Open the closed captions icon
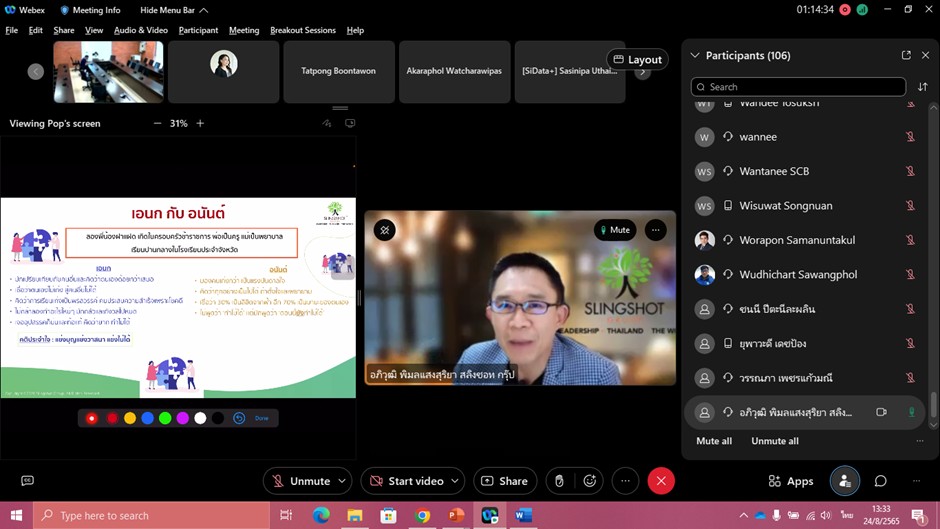 [27, 481]
